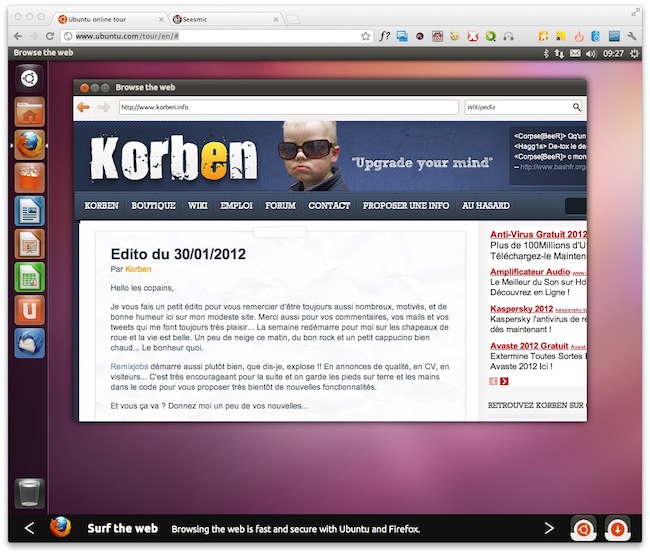Viewport: 650px width, 554px height.
Task: Open the sound volume indicator menu
Action: 591,53
